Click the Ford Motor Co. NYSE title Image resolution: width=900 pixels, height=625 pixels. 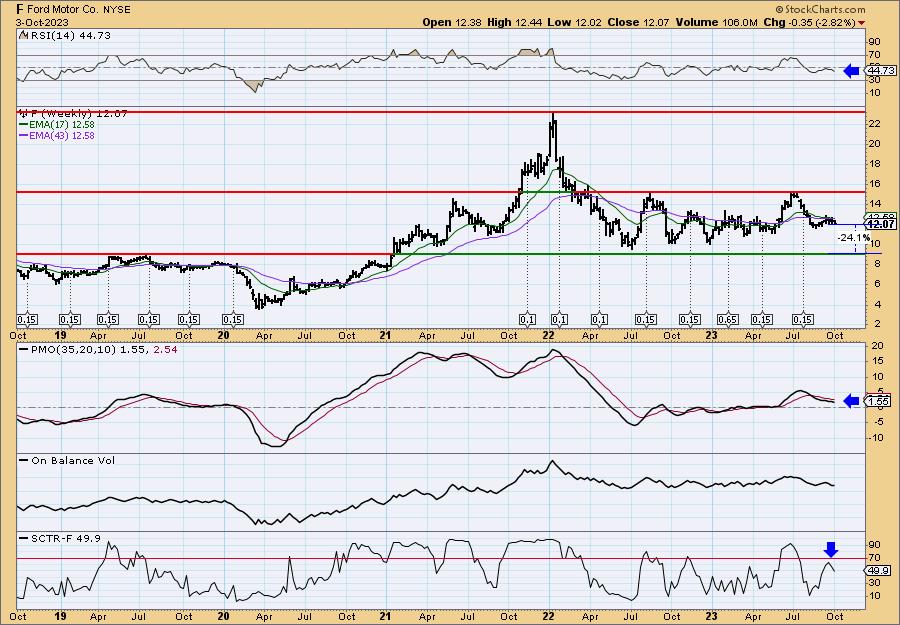[74, 9]
